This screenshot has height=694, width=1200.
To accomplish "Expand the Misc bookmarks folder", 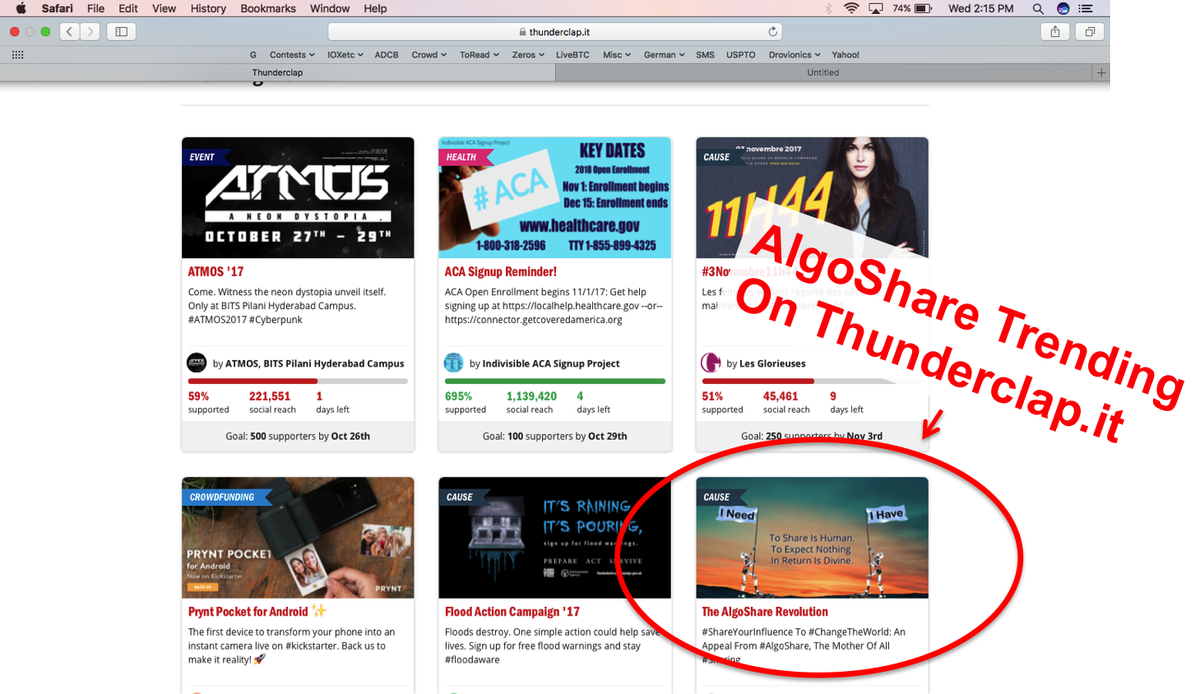I will (616, 55).
